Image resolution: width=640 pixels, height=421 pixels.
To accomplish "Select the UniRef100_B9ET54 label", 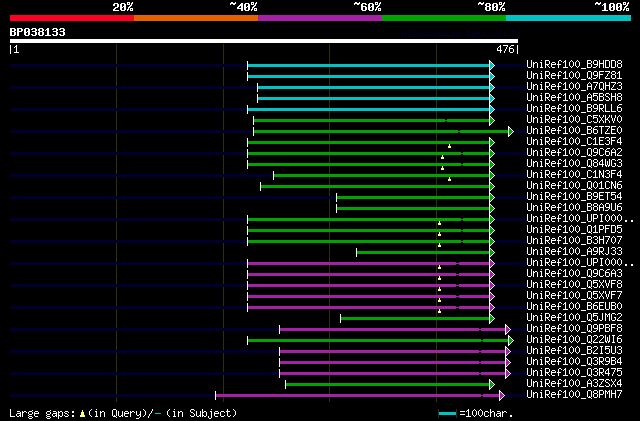I will click(x=574, y=196).
